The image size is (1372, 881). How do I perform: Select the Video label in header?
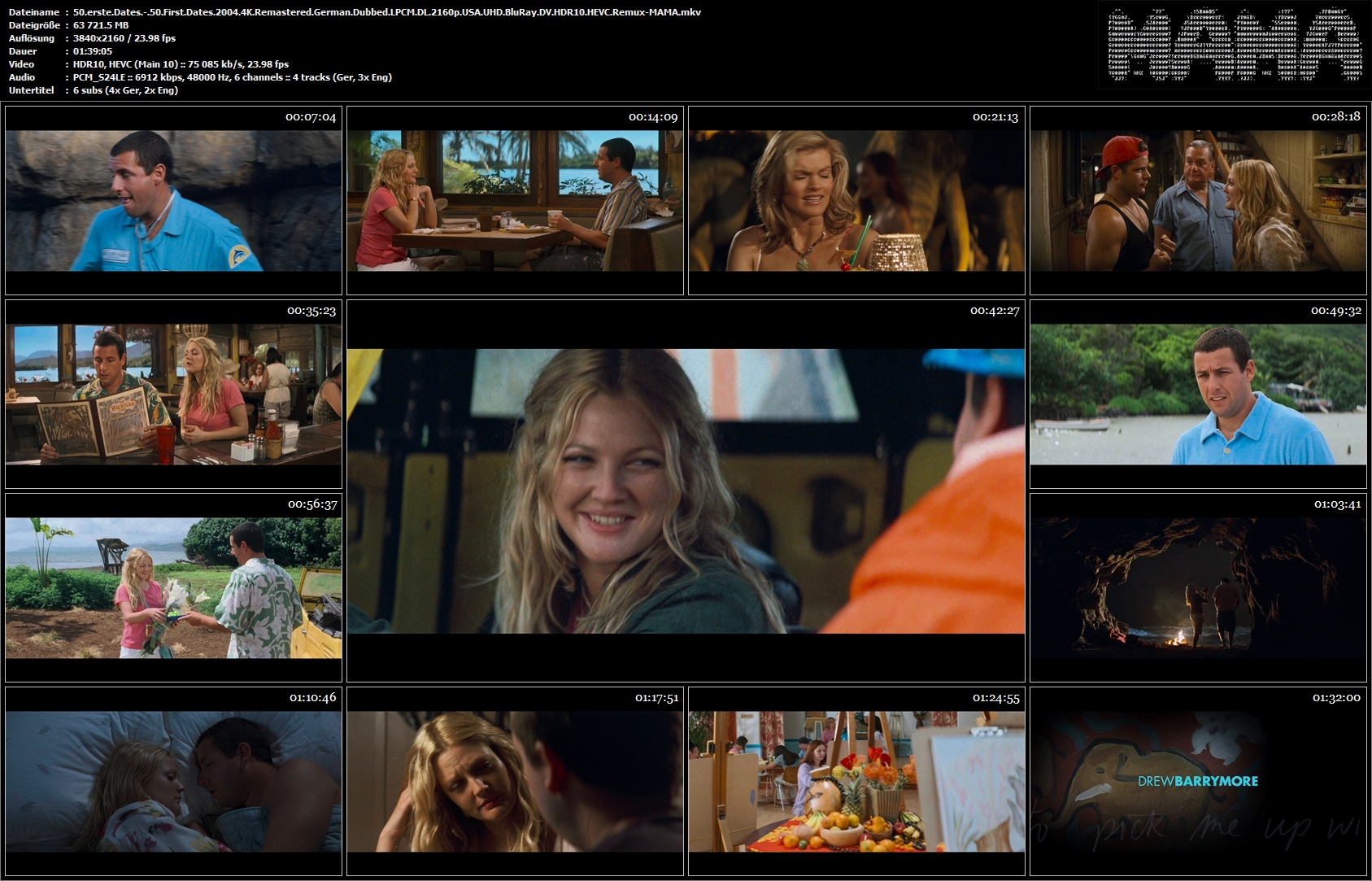pos(22,64)
